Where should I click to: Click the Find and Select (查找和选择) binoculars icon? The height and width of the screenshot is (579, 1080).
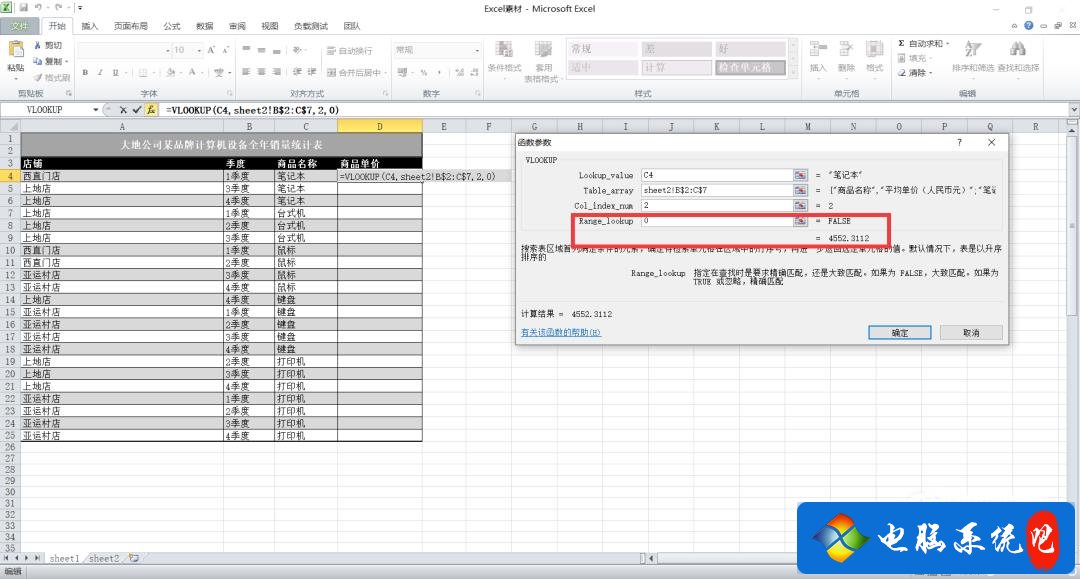click(x=1018, y=50)
